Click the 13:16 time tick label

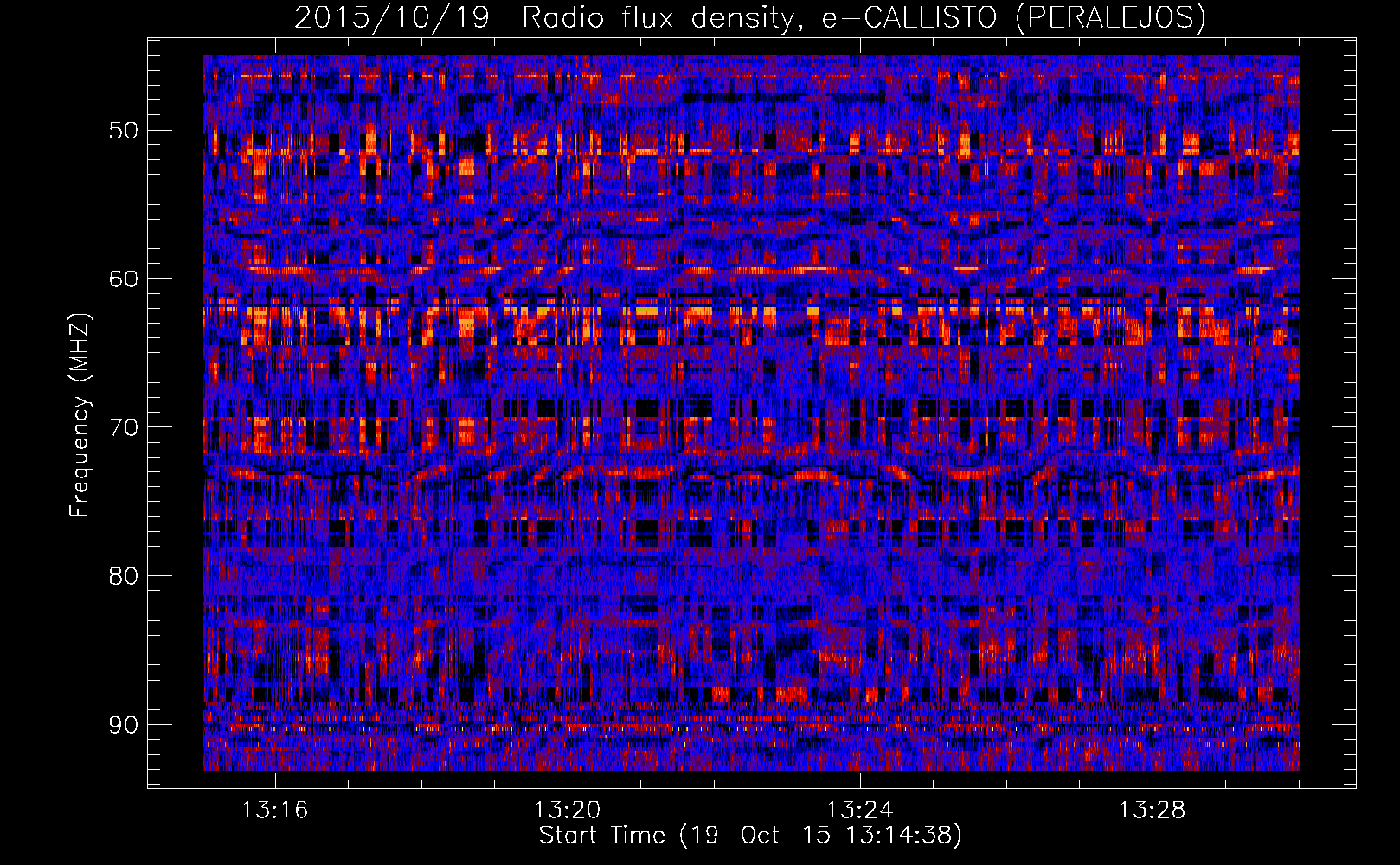pos(274,811)
